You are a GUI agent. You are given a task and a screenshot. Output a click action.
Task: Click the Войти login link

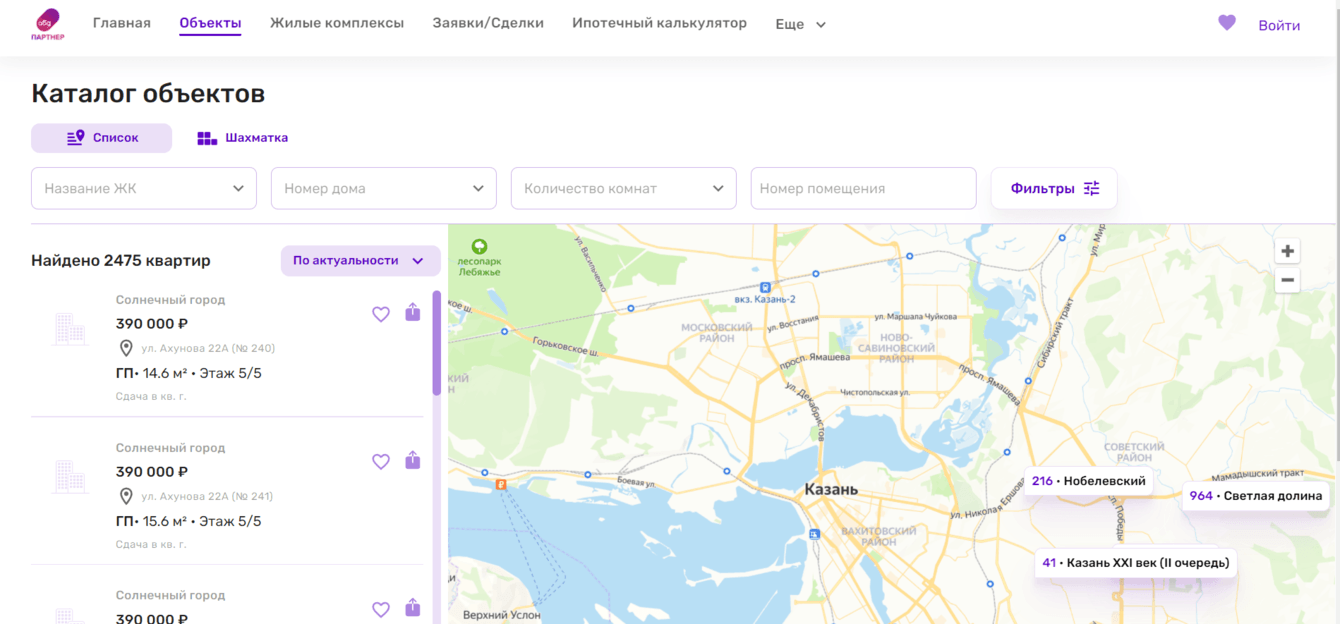pos(1279,25)
